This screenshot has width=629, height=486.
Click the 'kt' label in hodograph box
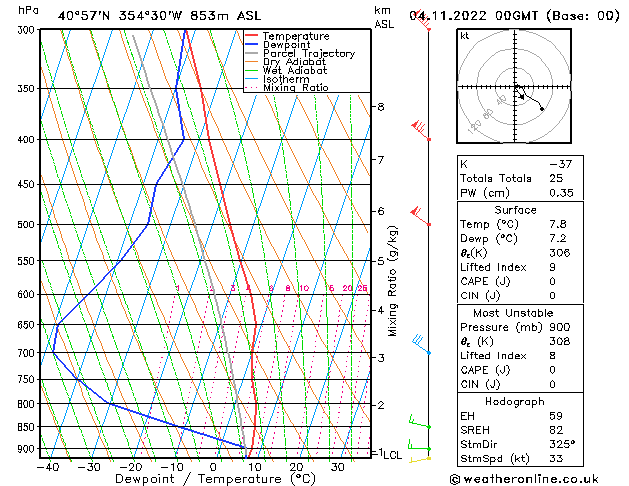[x=465, y=36]
